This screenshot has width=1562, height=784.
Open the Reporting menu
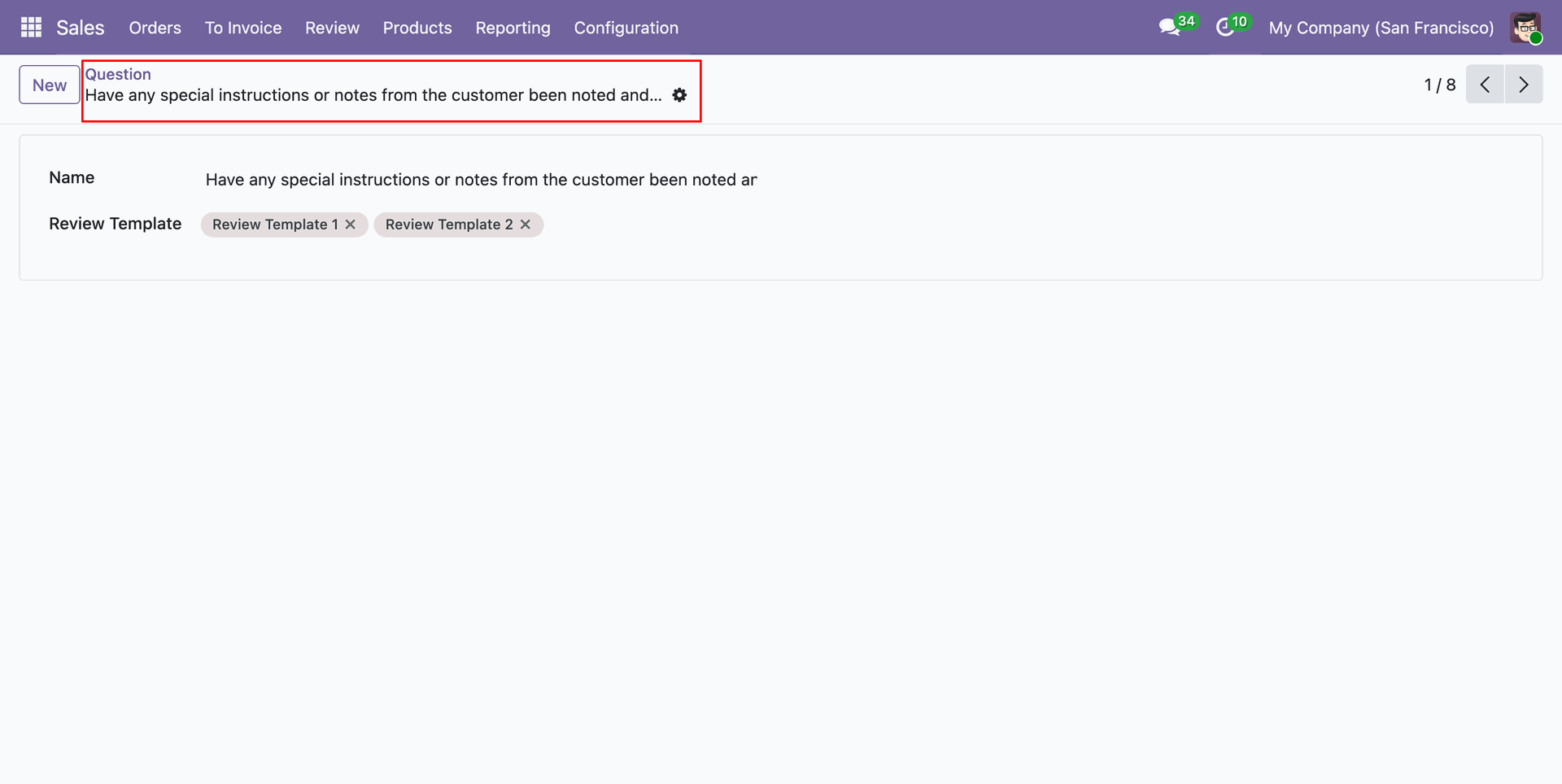[x=513, y=28]
